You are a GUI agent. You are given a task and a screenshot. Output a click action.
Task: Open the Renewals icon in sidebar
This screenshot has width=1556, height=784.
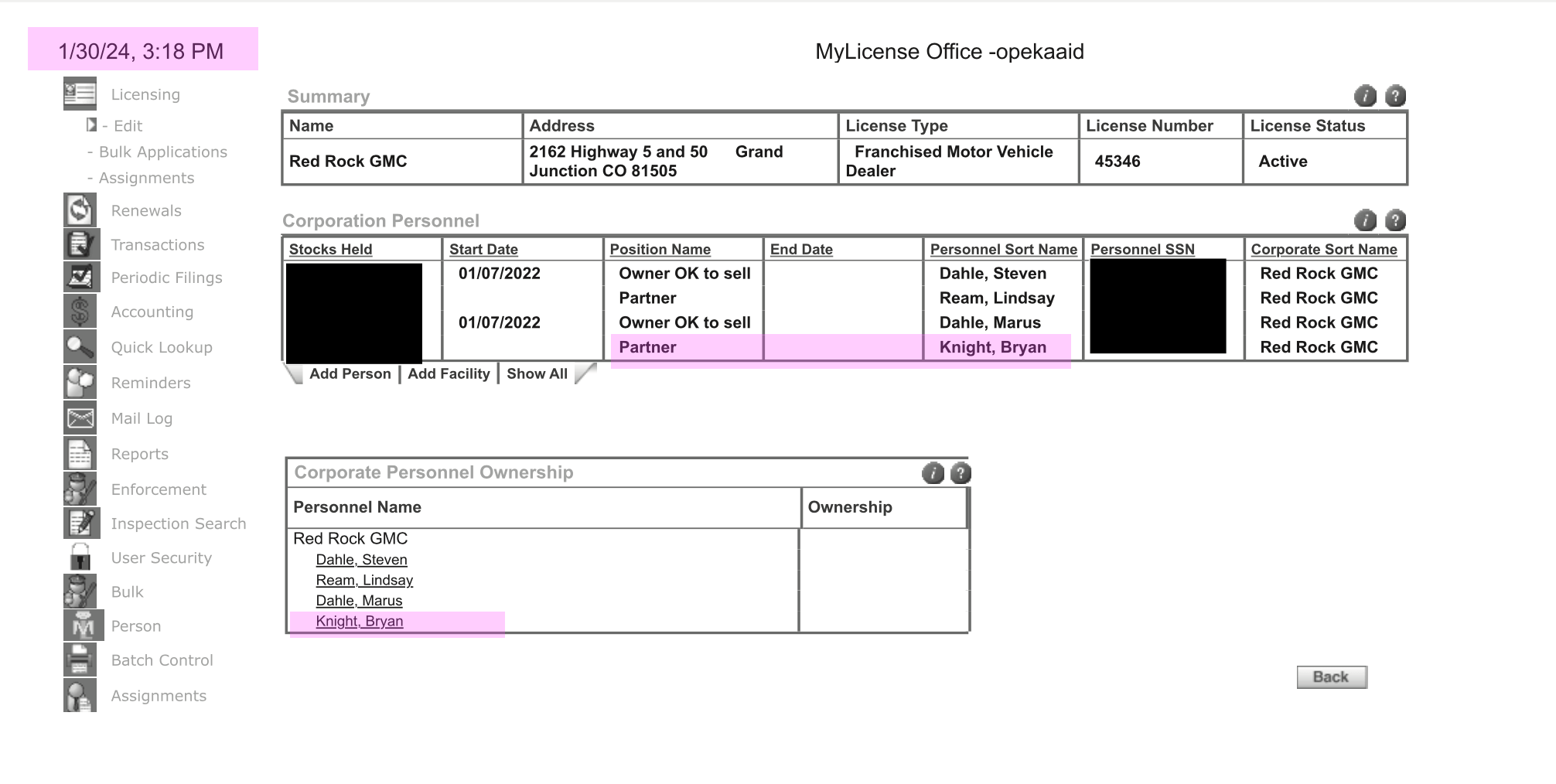[80, 210]
